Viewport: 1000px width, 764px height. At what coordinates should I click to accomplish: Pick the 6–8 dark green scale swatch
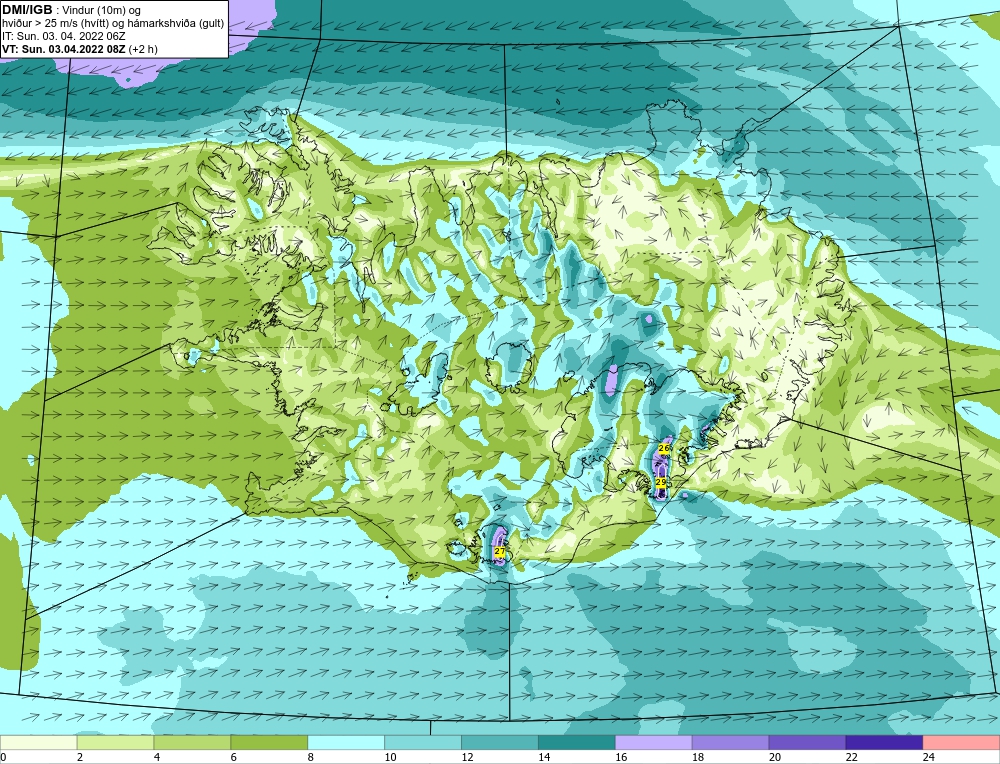269,743
